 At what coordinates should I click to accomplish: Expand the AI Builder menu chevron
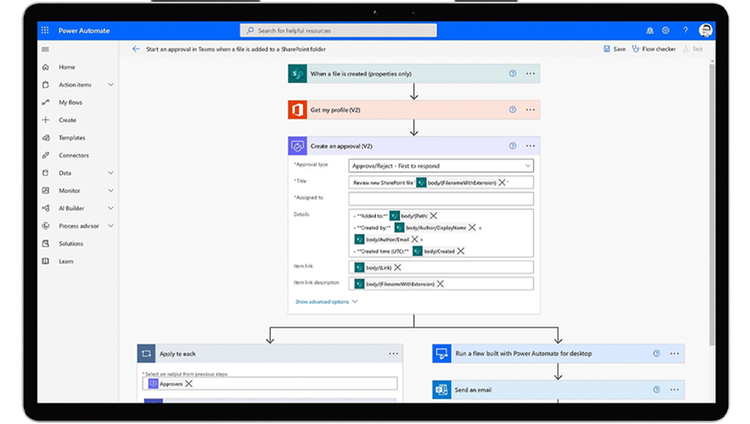coord(110,208)
